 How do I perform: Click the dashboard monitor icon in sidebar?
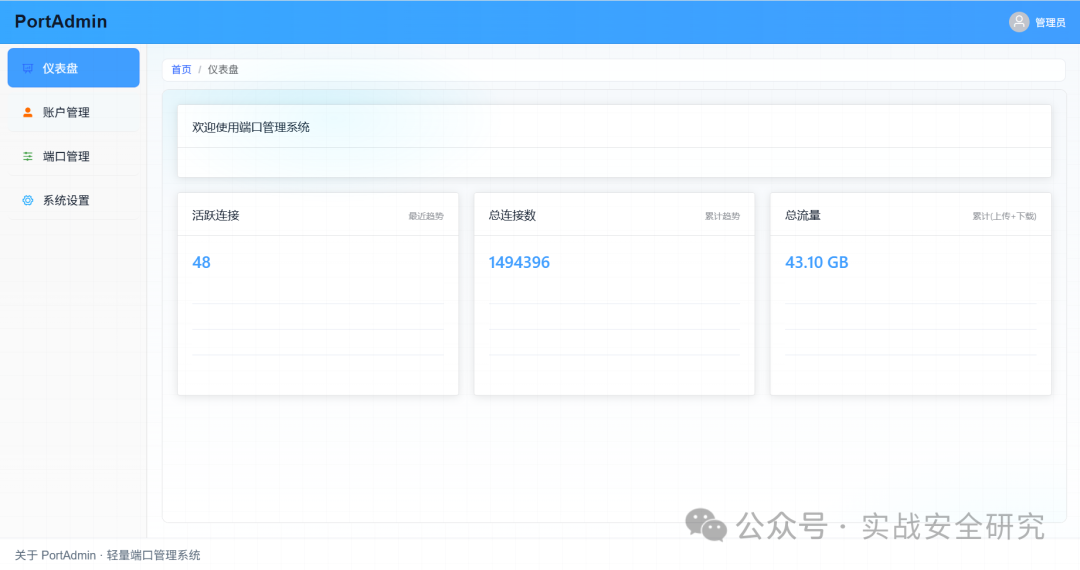coord(28,68)
